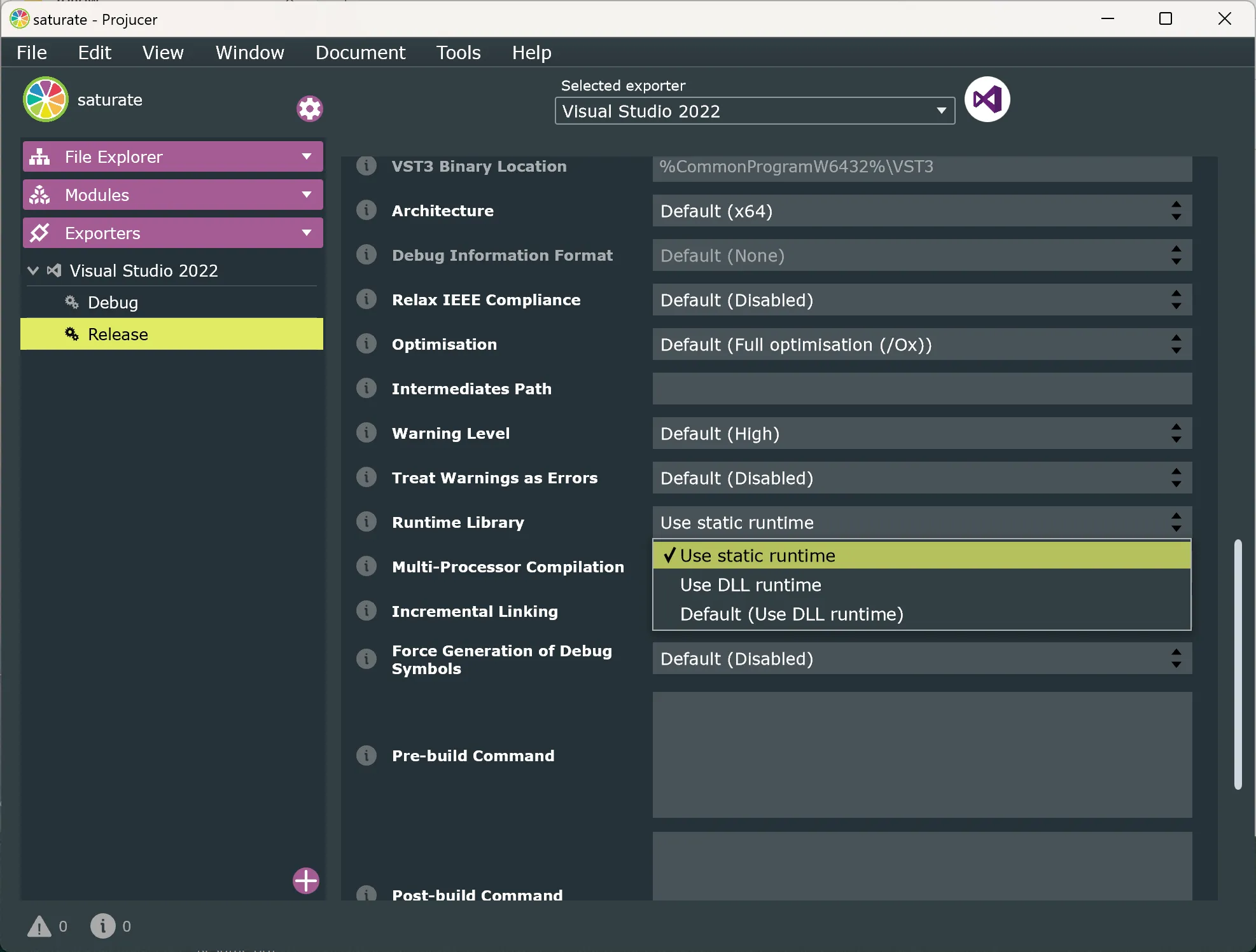Open the Warning Level dropdown
Screen dimensions: 1256x952
tap(922, 433)
